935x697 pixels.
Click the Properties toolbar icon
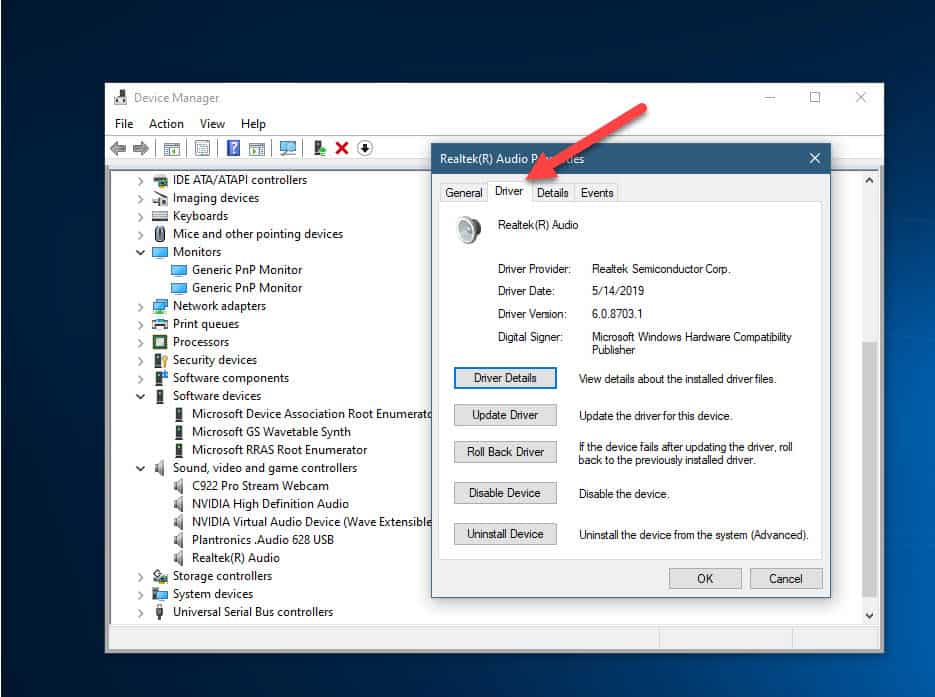202,148
